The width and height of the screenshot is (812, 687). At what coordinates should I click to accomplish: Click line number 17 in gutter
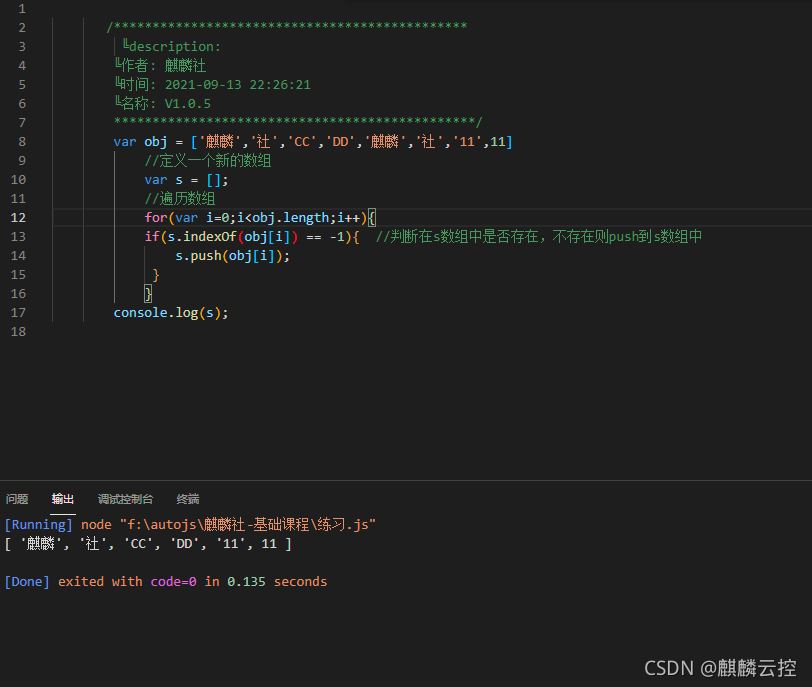pyautogui.click(x=18, y=313)
